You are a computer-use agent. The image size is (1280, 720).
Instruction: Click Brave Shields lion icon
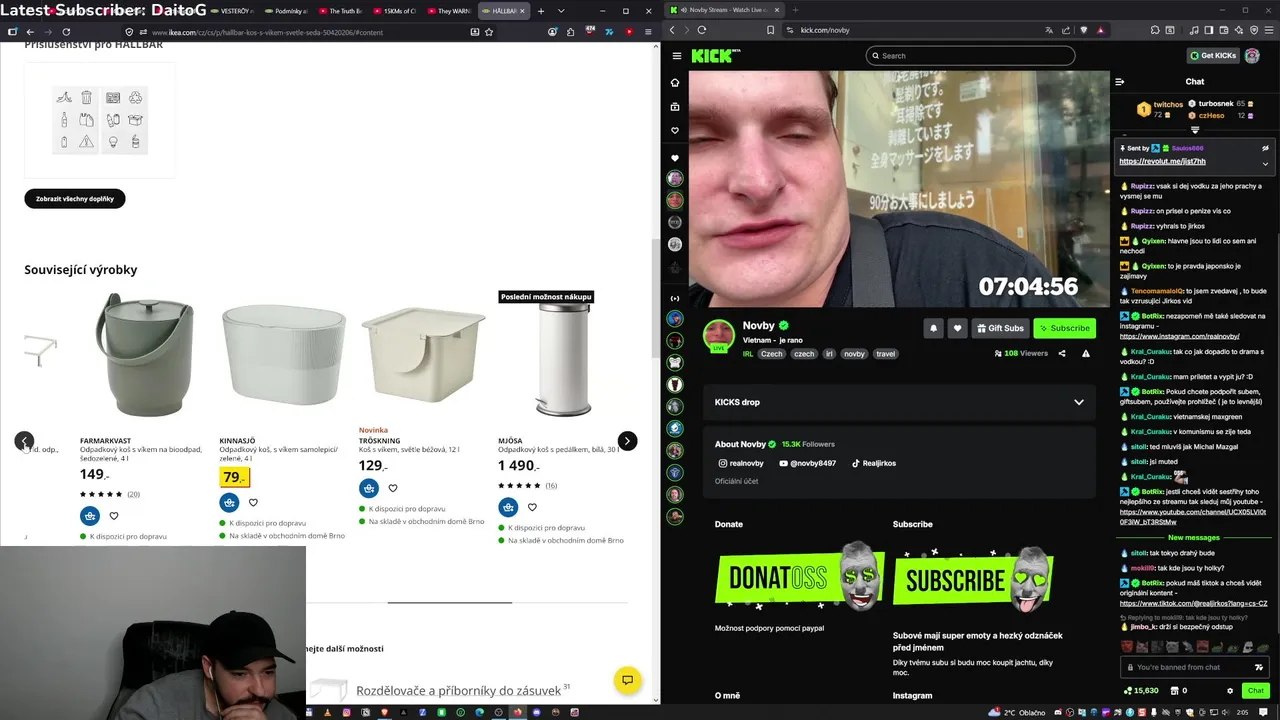point(1084,30)
